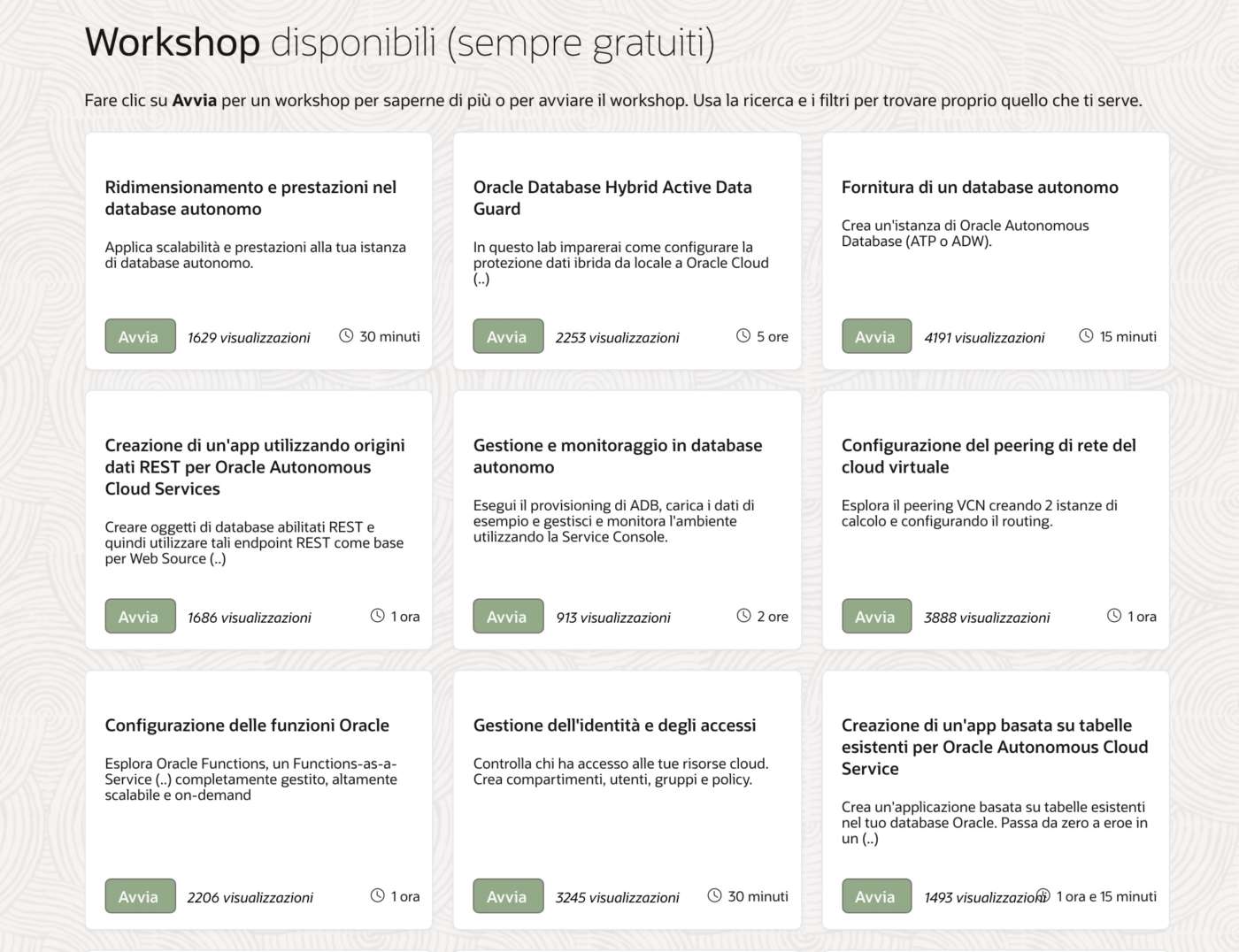Start the REST origini dati app workshop

point(140,616)
